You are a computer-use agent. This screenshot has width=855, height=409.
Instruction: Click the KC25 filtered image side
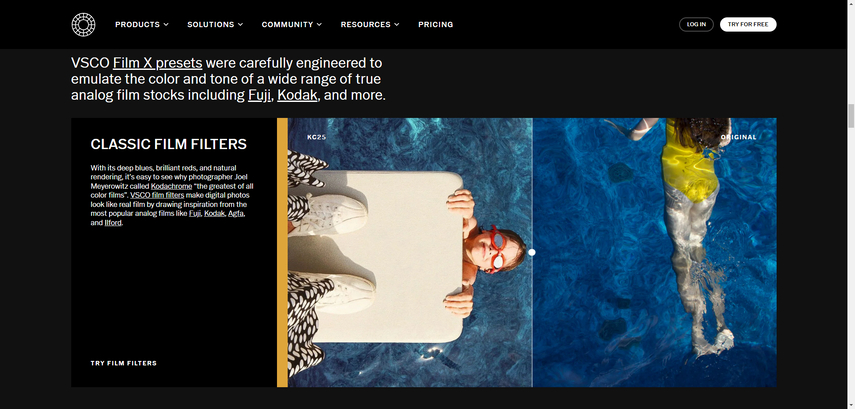pyautogui.click(x=410, y=252)
